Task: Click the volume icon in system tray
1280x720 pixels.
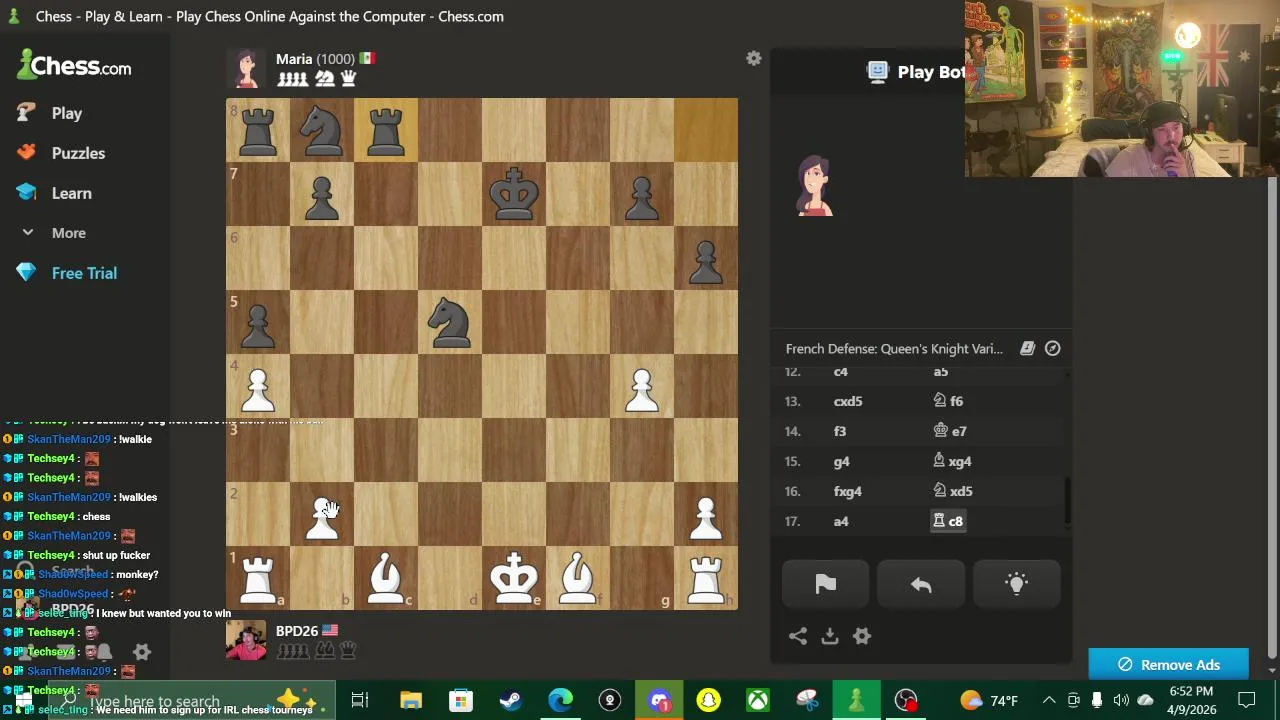Action: (x=1121, y=700)
